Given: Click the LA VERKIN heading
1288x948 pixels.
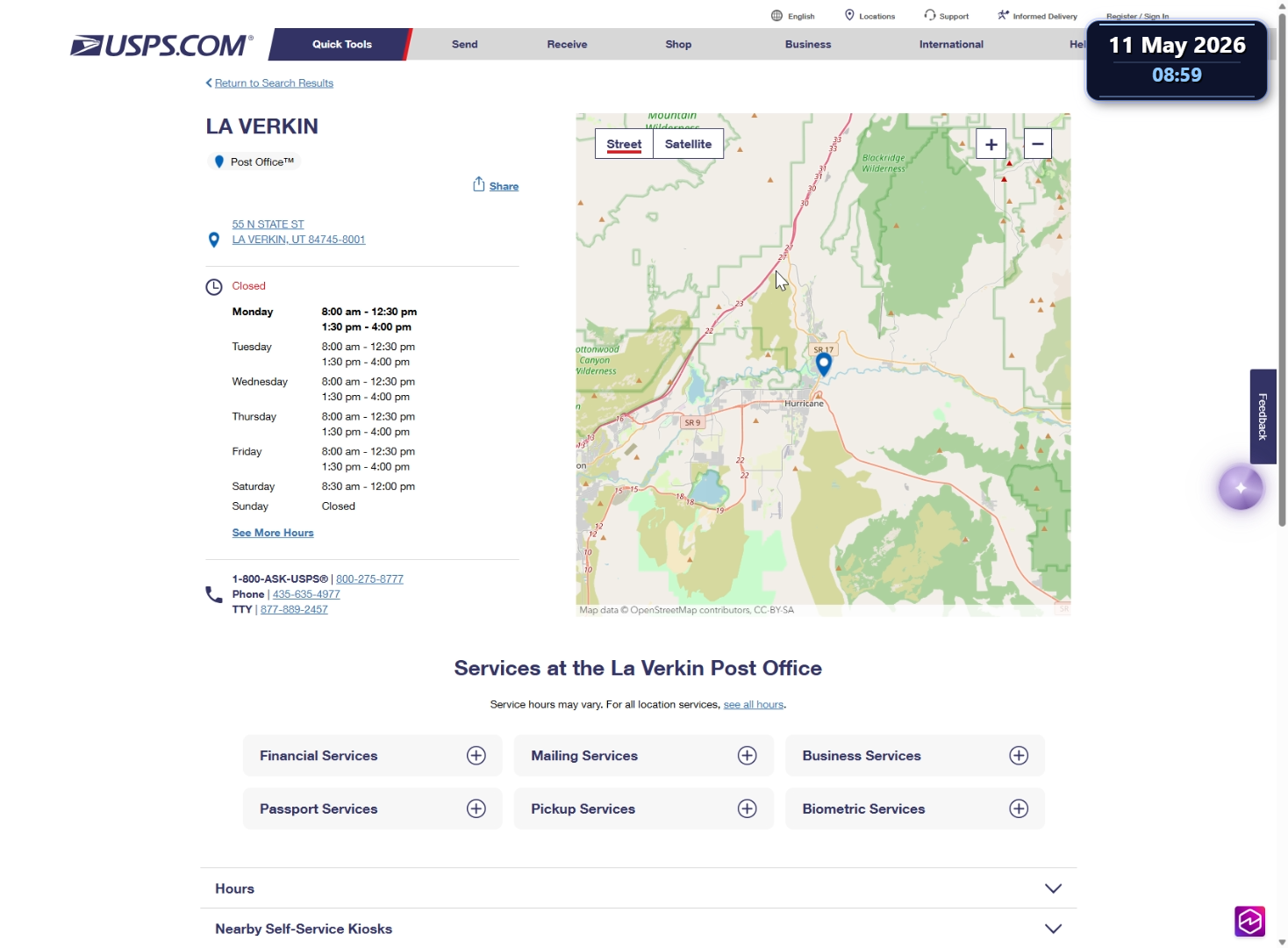Looking at the screenshot, I should [x=262, y=126].
